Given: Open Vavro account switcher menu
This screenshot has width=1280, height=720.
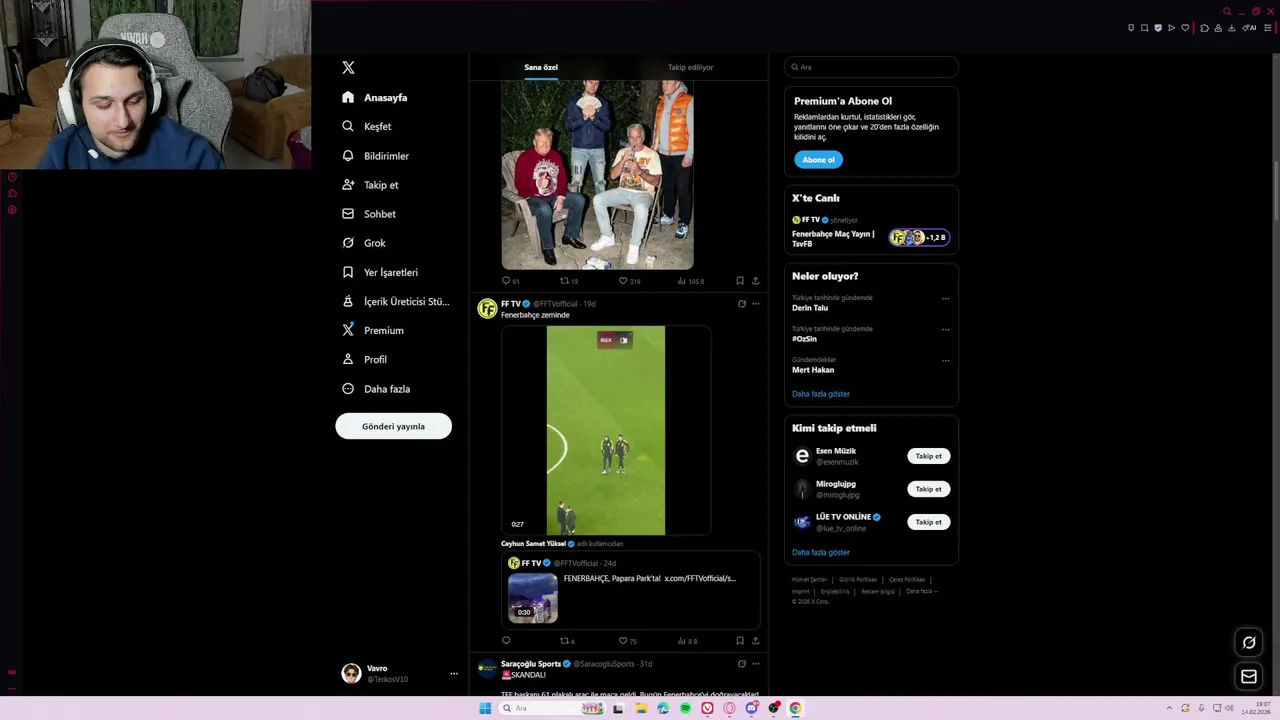Looking at the screenshot, I should click(x=399, y=673).
